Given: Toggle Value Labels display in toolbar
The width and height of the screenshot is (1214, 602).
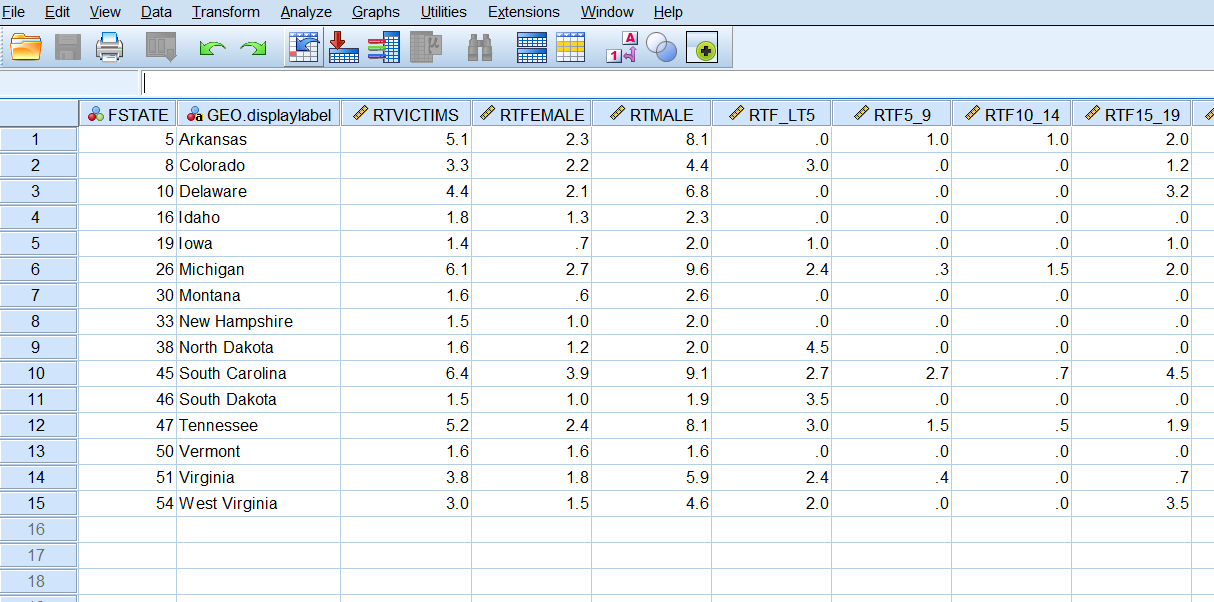Looking at the screenshot, I should 622,47.
